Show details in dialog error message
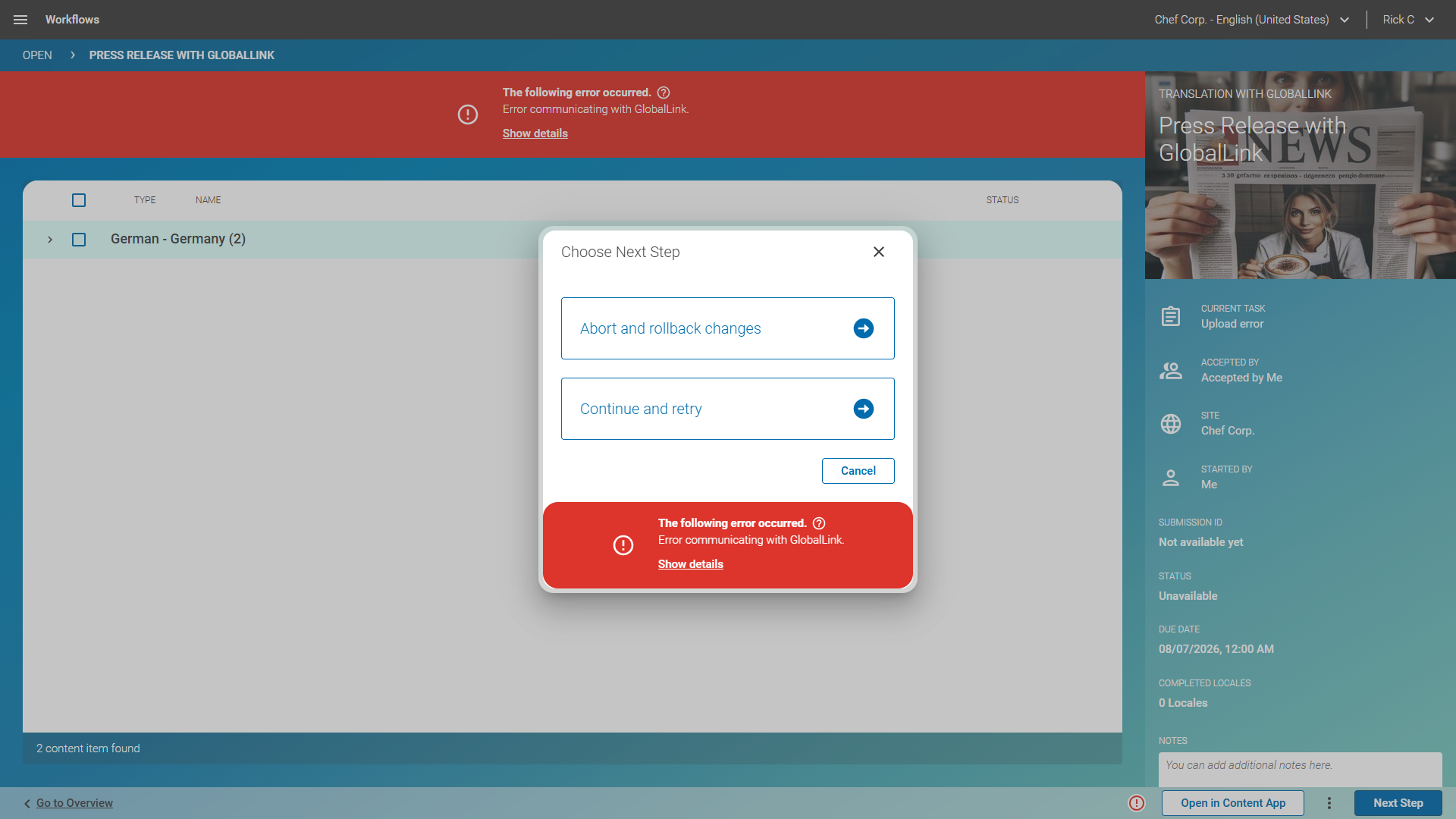 [x=691, y=564]
